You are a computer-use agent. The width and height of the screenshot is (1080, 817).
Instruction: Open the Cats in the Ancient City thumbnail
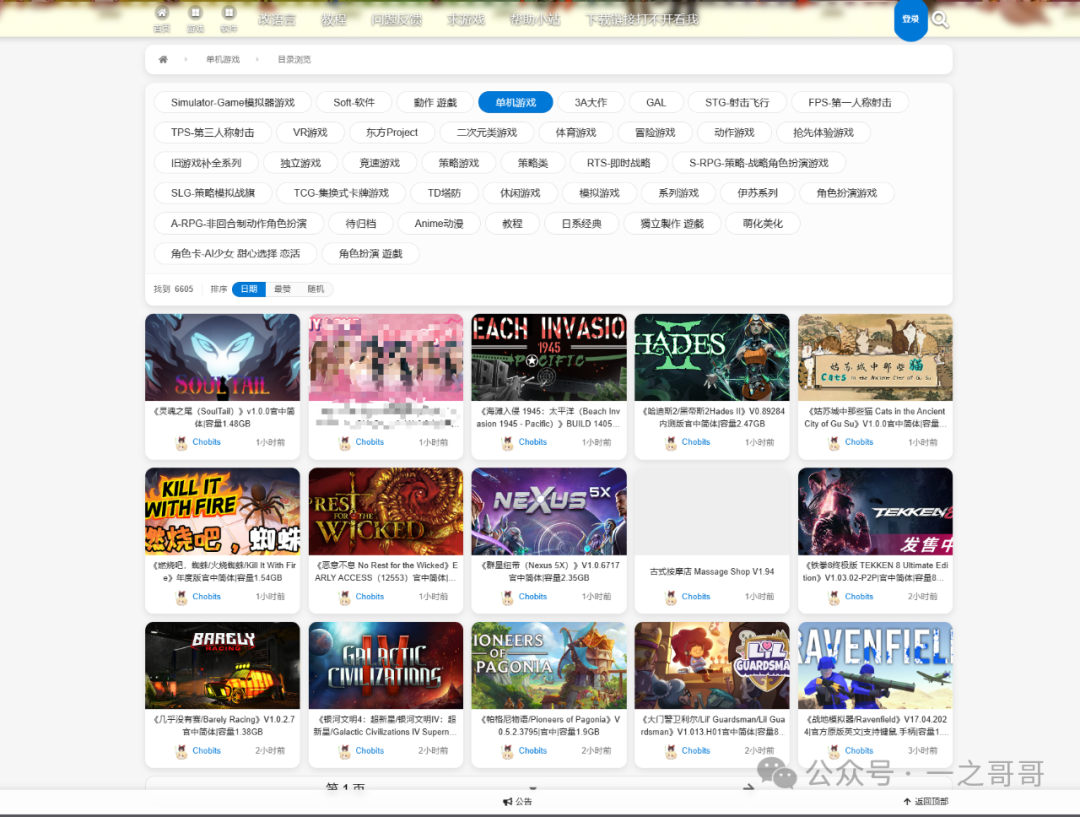pyautogui.click(x=875, y=358)
